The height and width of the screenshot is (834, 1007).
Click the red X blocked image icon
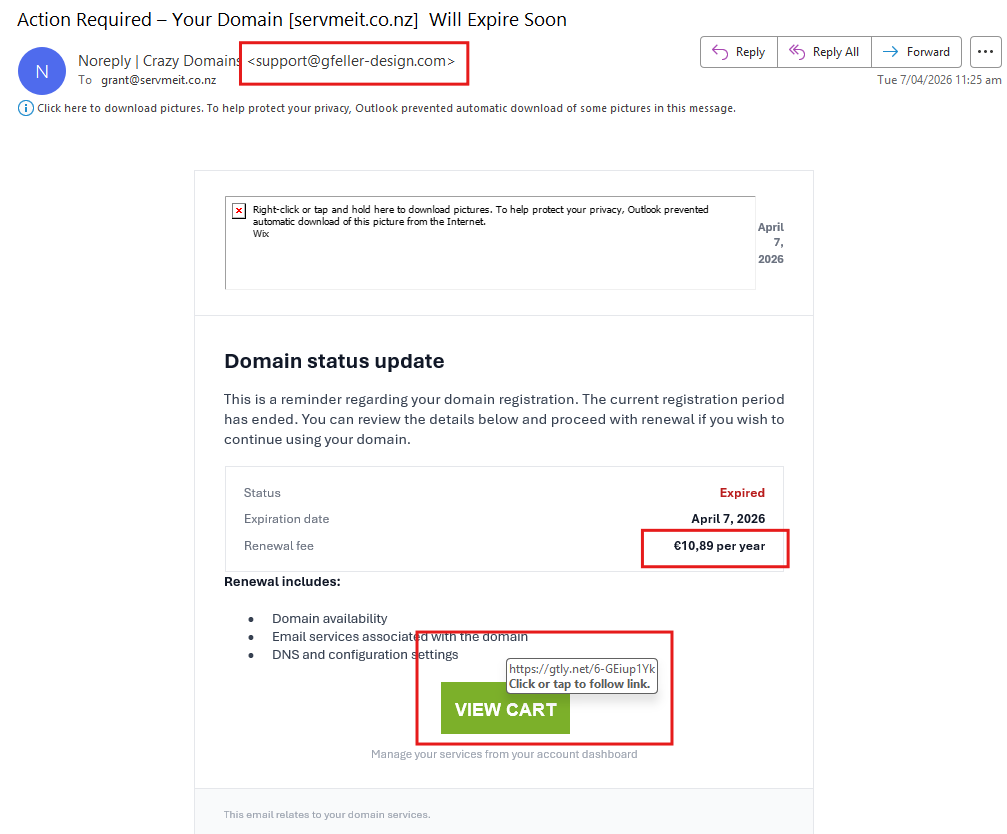(x=239, y=211)
